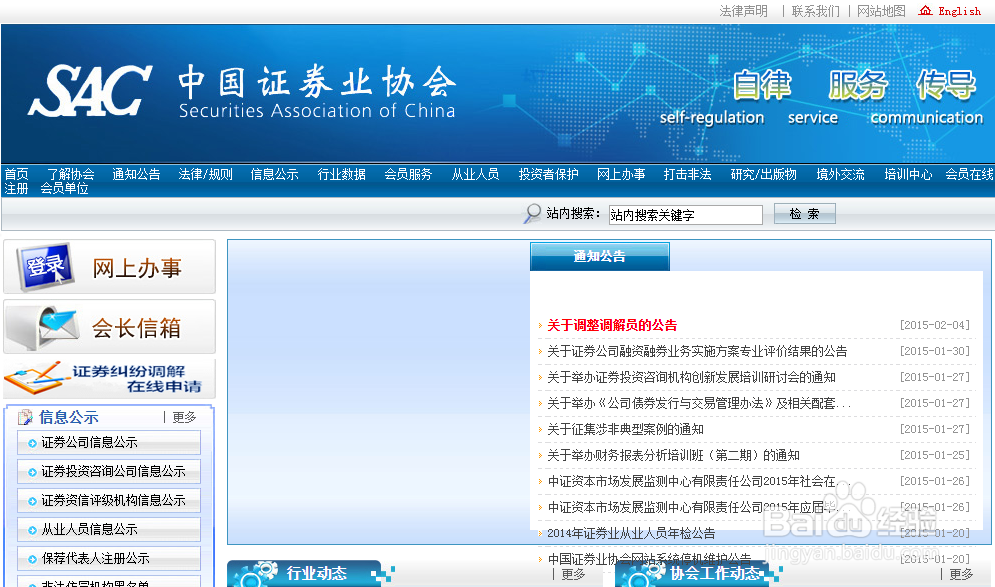The height and width of the screenshot is (587, 995).
Task: Click bullet icon beside 证券公司信息公示
Action: 32,443
